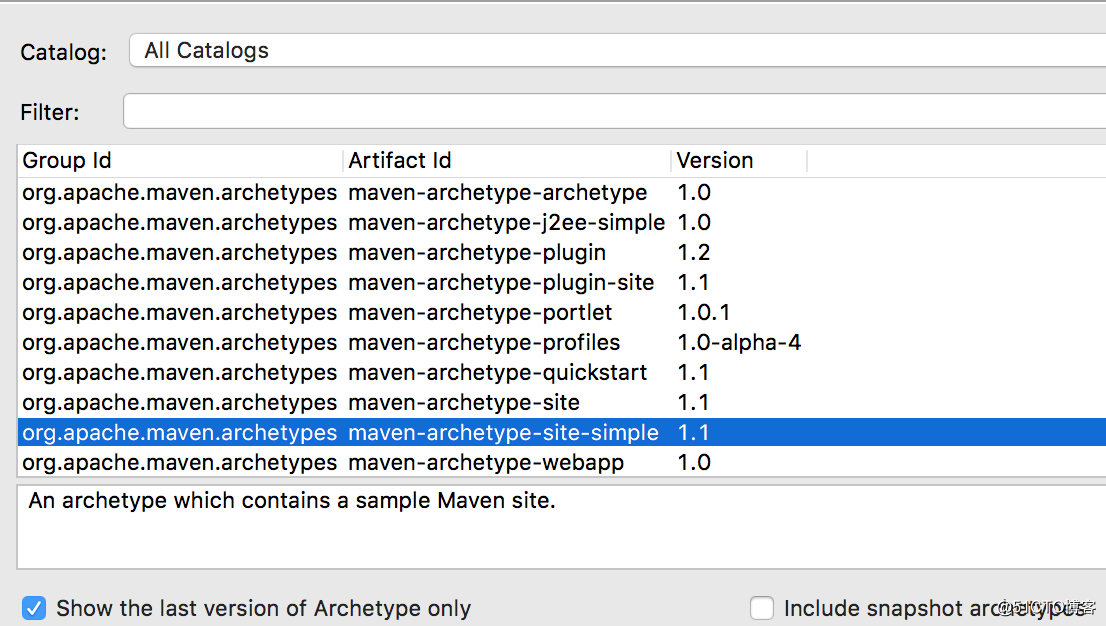Sort by the Artifact Id column header

pyautogui.click(x=507, y=161)
